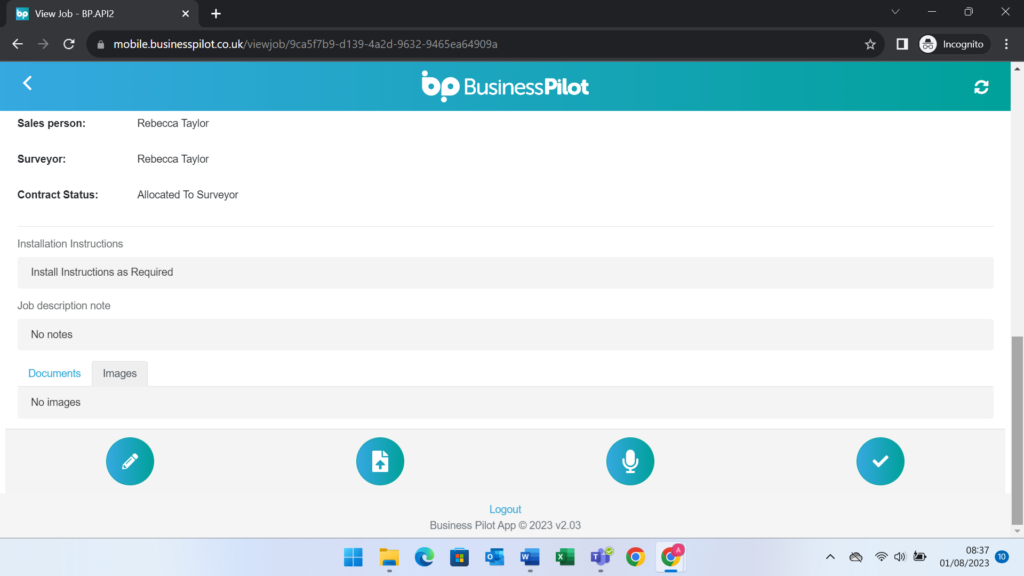Open Microsoft Teams from the taskbar
This screenshot has height=576, width=1024.
pos(600,557)
